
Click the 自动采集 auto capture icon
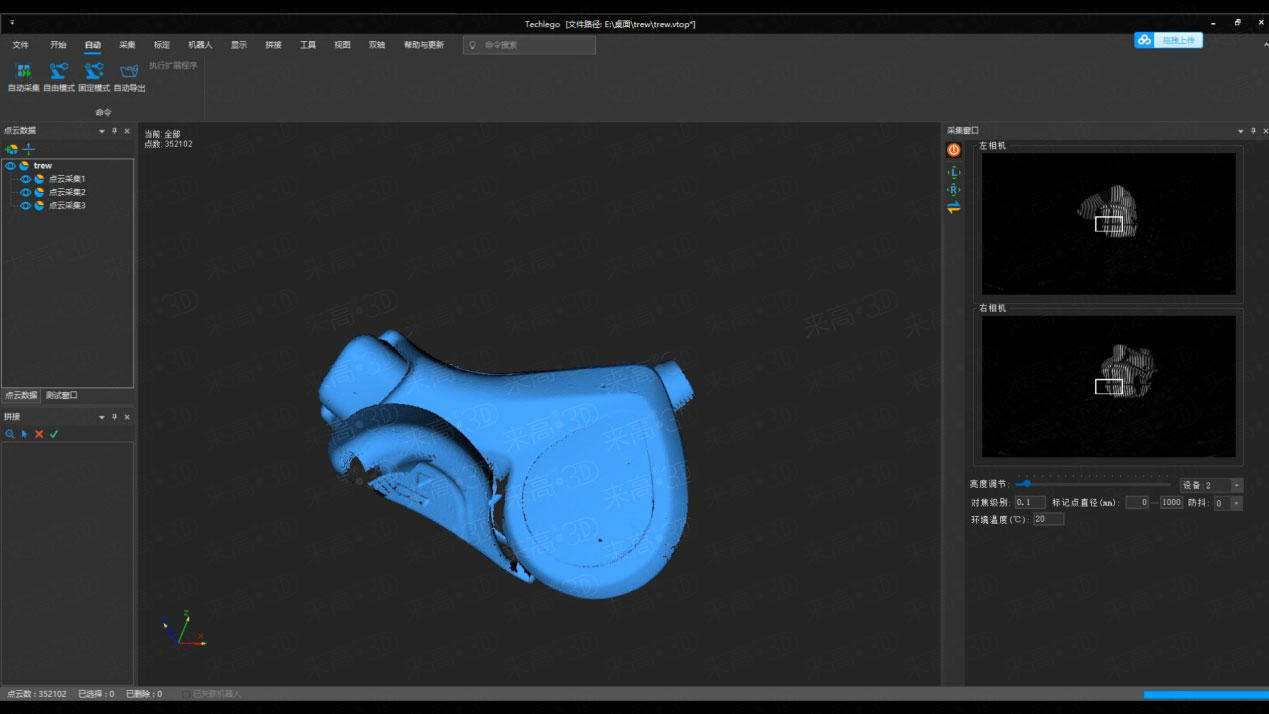coord(23,72)
